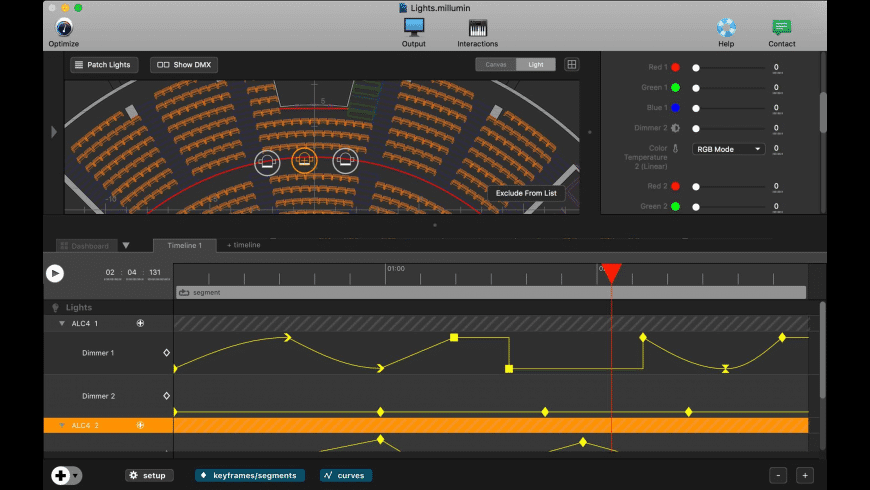This screenshot has height=490, width=870.
Task: Collapse the ALC4 1 track group
Action: (x=62, y=323)
